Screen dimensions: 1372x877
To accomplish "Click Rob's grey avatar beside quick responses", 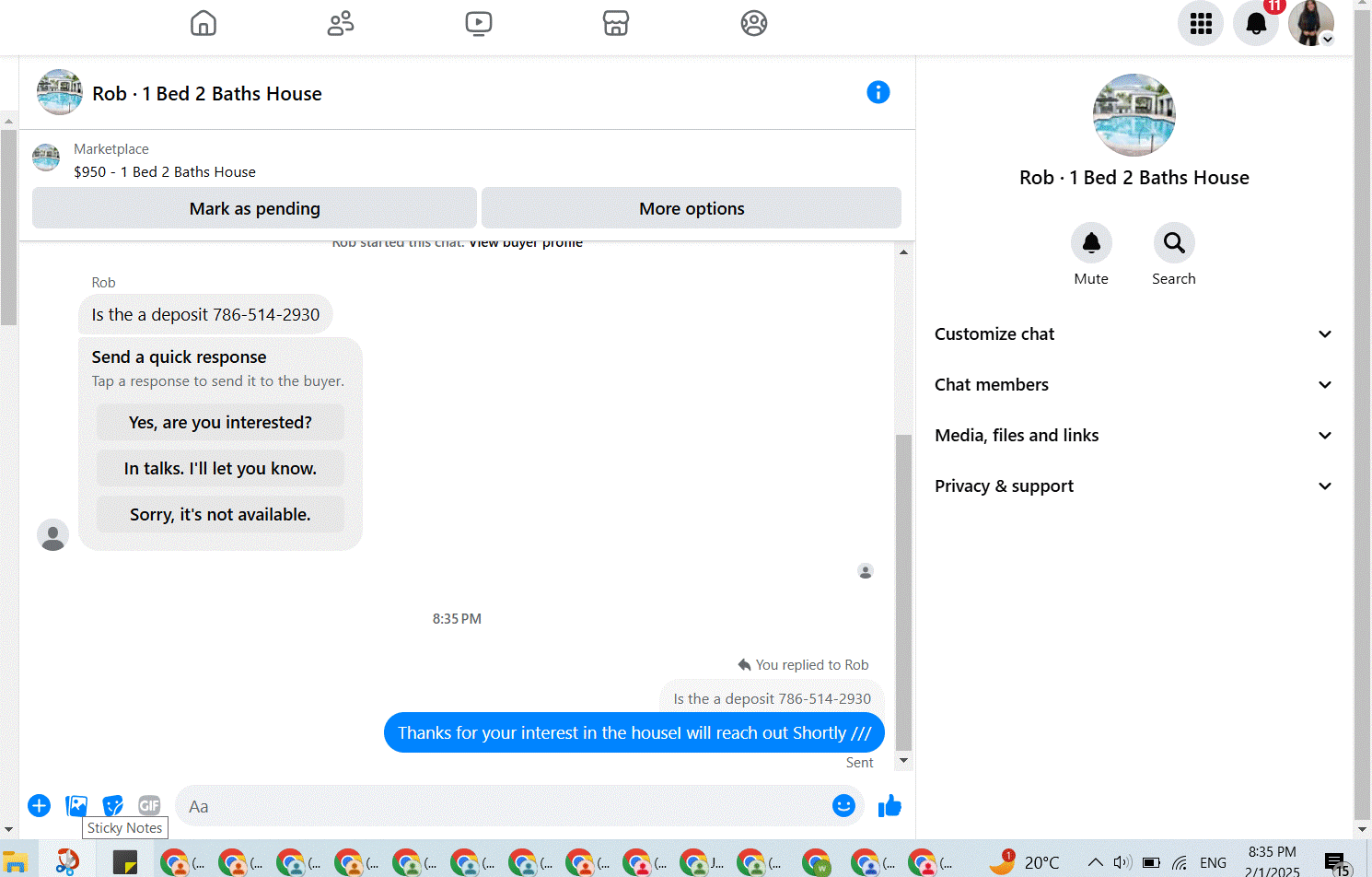I will (x=52, y=534).
